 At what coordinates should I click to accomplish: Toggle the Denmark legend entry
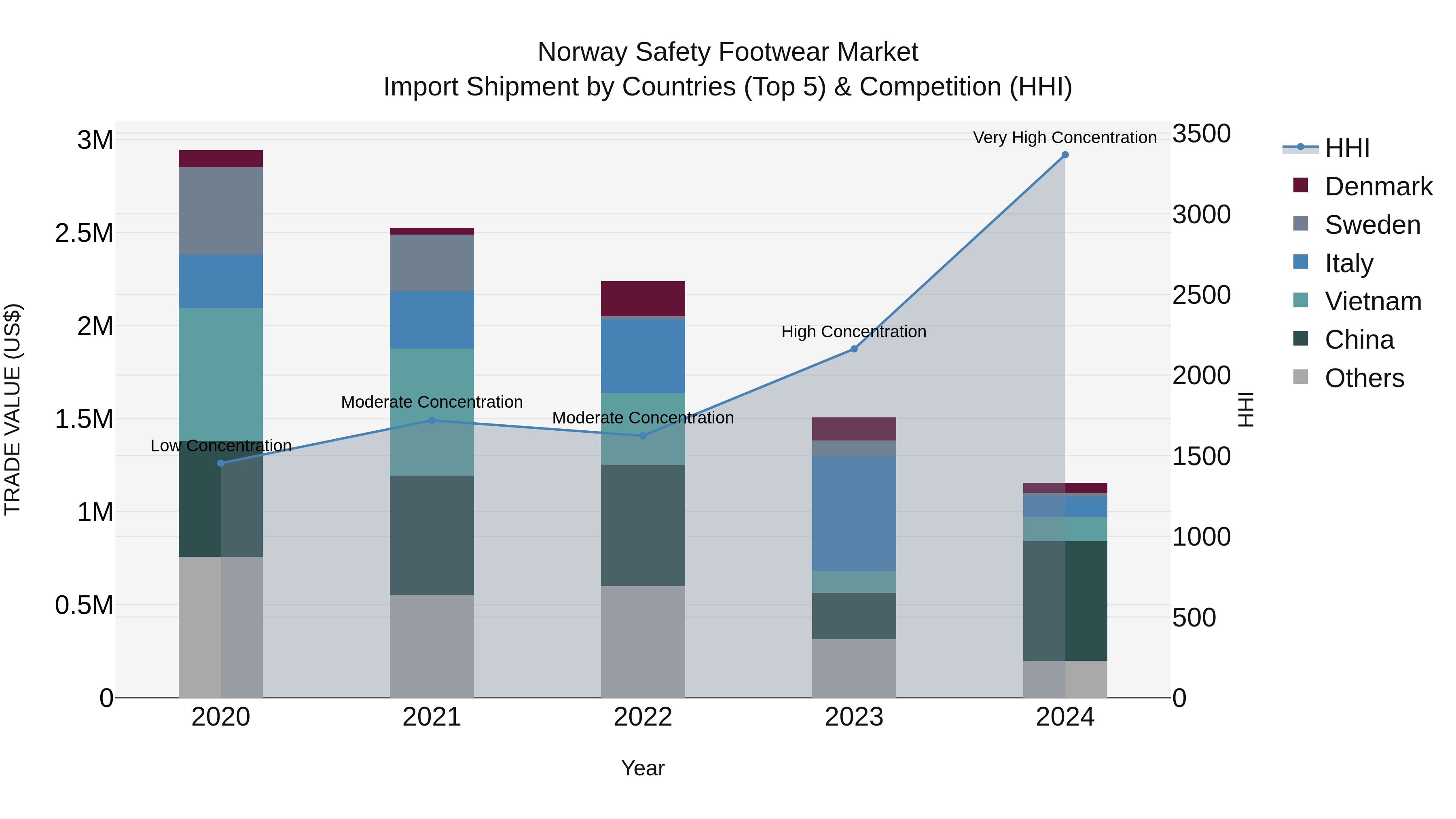pyautogui.click(x=1362, y=186)
